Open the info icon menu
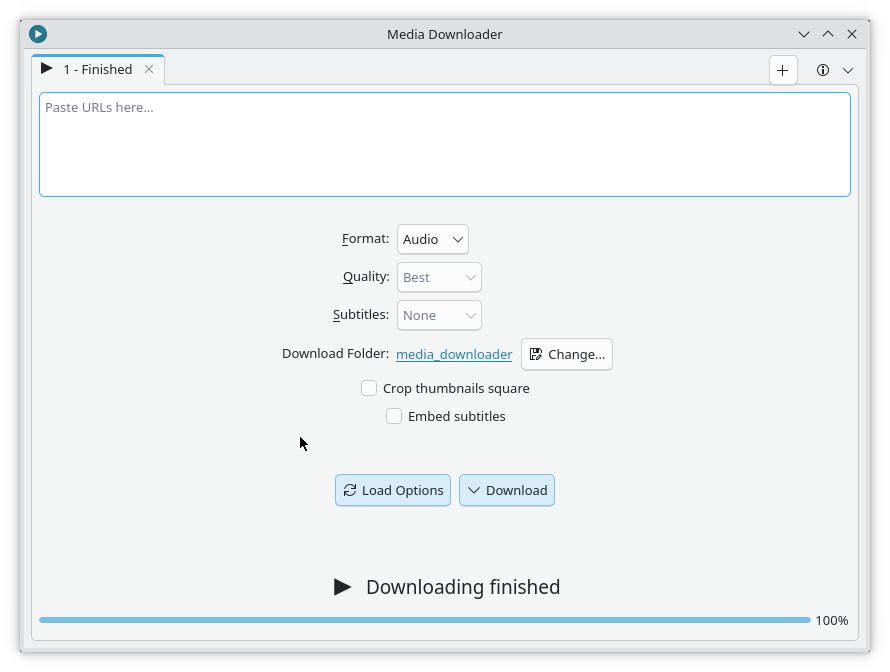890x672 pixels. [x=823, y=70]
